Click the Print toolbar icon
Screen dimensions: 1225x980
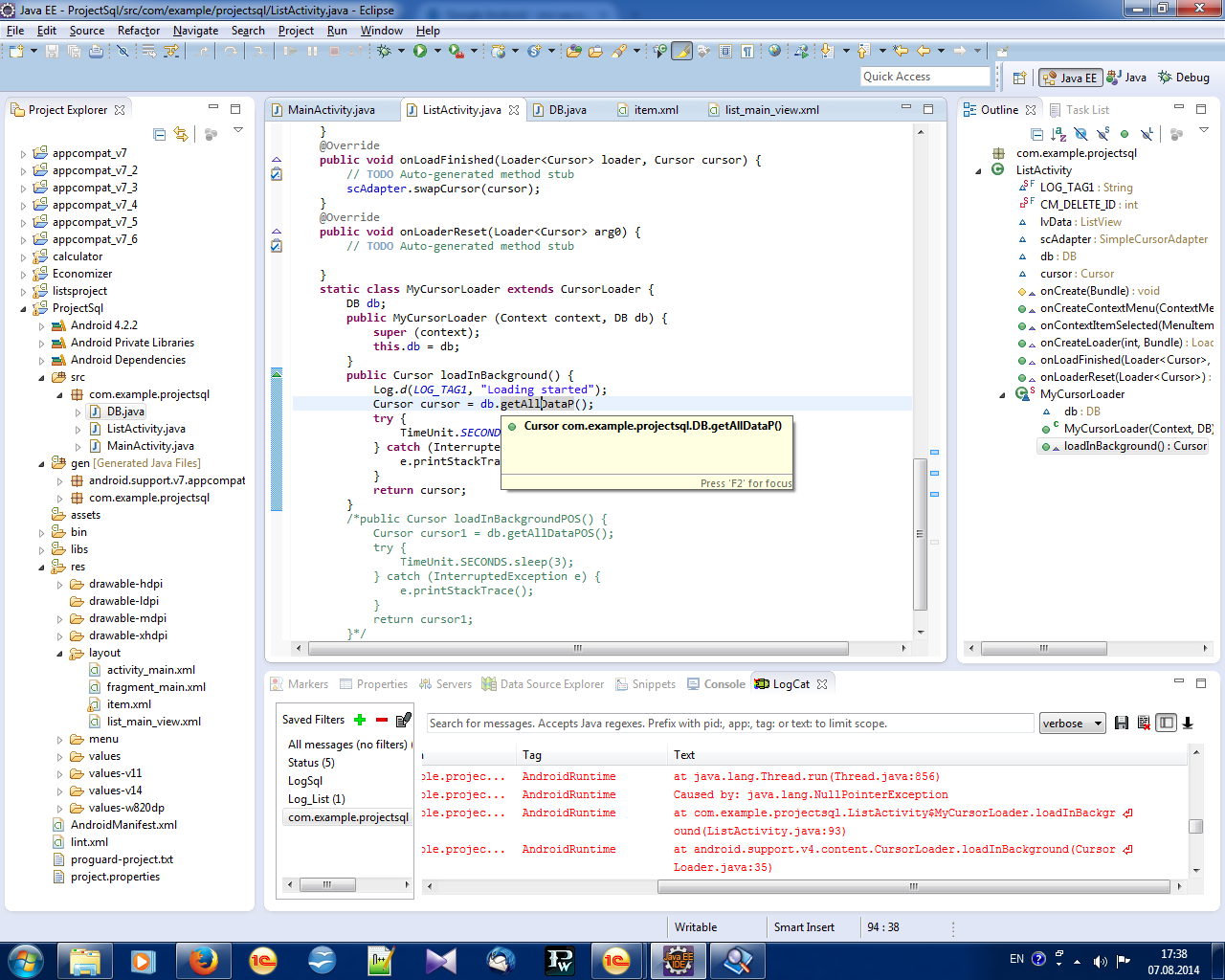(96, 51)
